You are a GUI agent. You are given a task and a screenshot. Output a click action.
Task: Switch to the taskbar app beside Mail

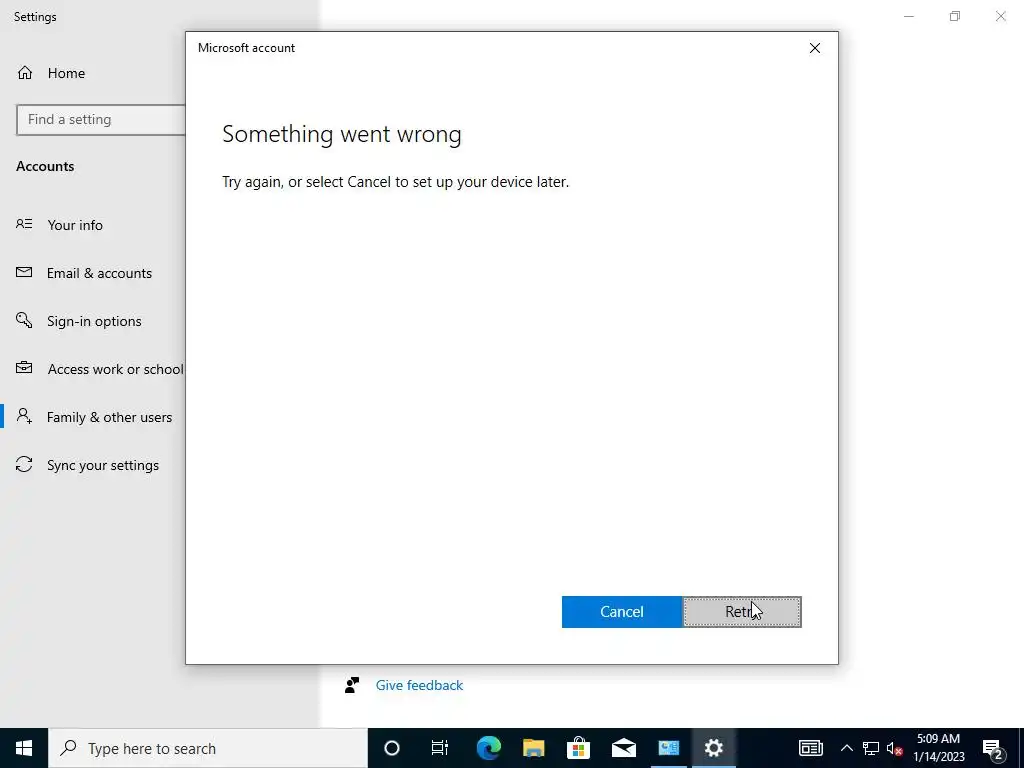pyautogui.click(x=669, y=748)
